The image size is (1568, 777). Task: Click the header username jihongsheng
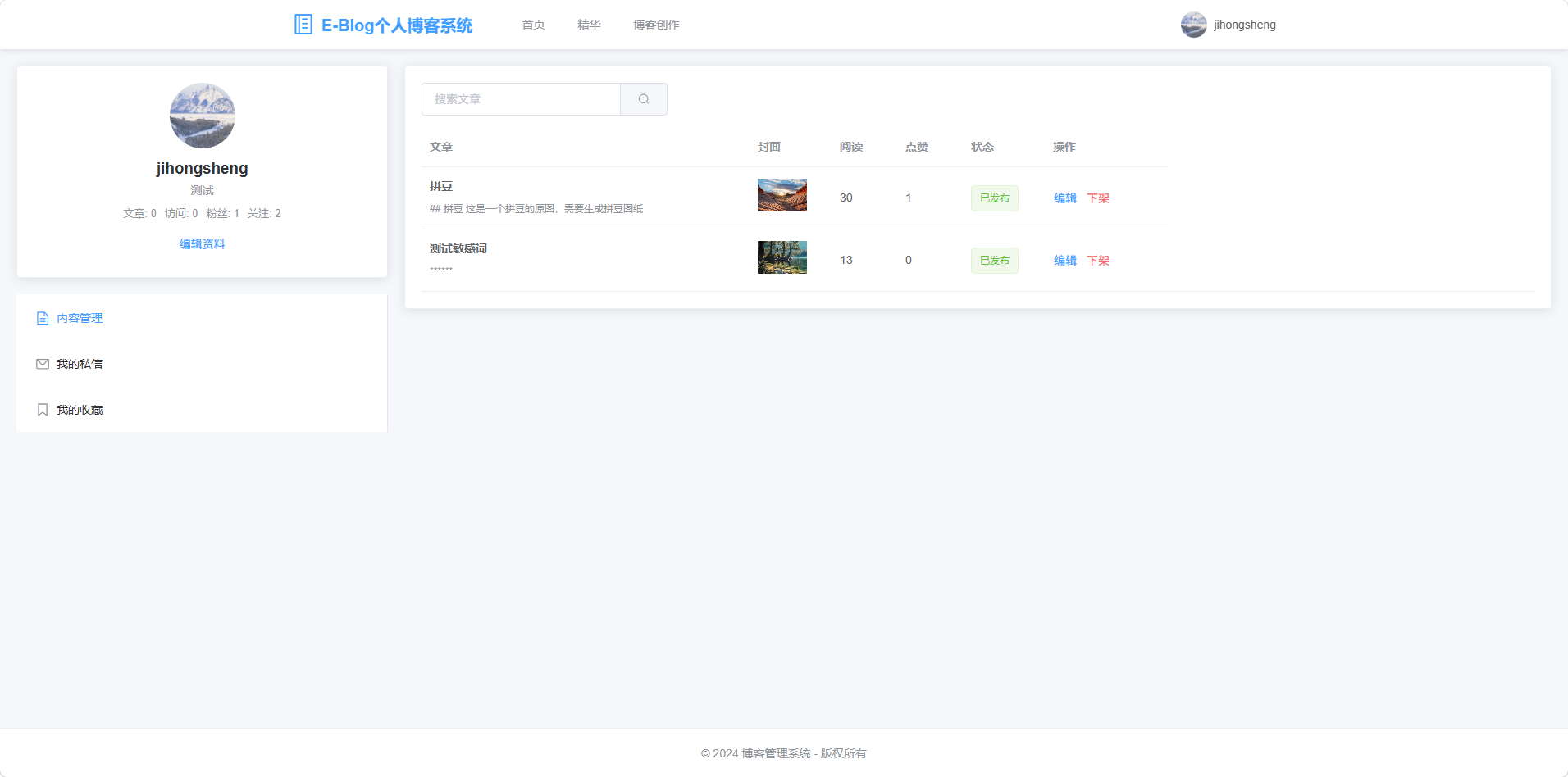[1244, 25]
